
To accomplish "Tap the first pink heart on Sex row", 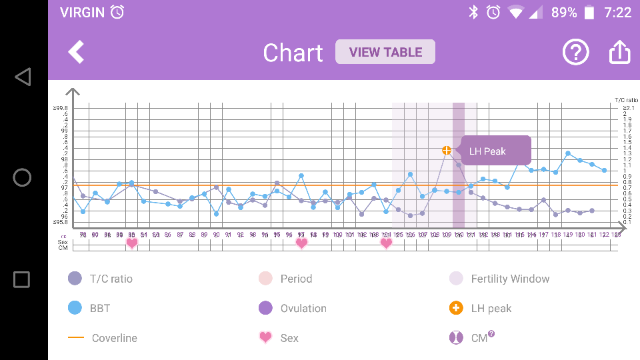I will pos(131,244).
